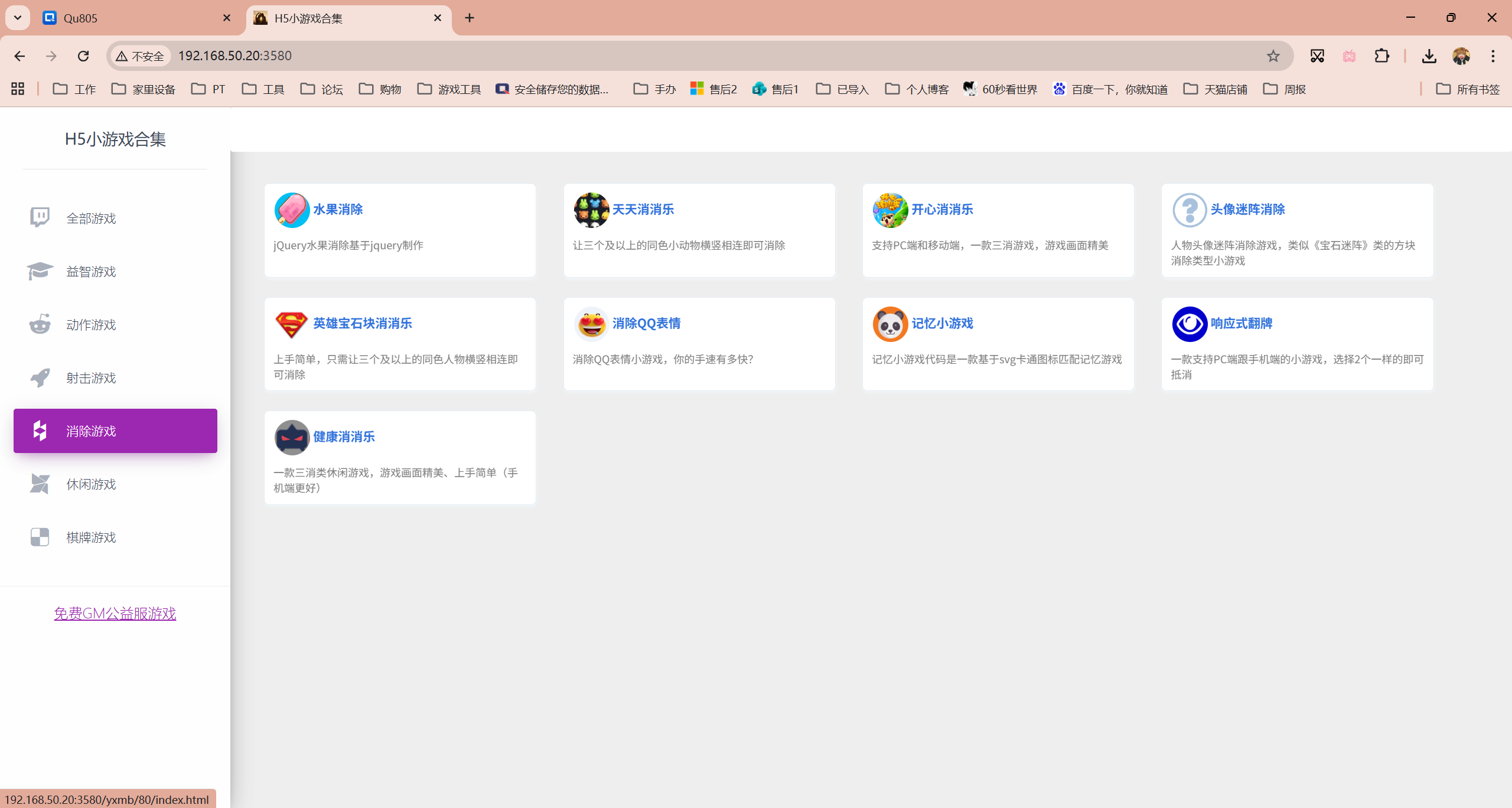Viewport: 1512px width, 808px height.
Task: Click the question mark icon for 头像迷阵消除
Action: (1190, 210)
